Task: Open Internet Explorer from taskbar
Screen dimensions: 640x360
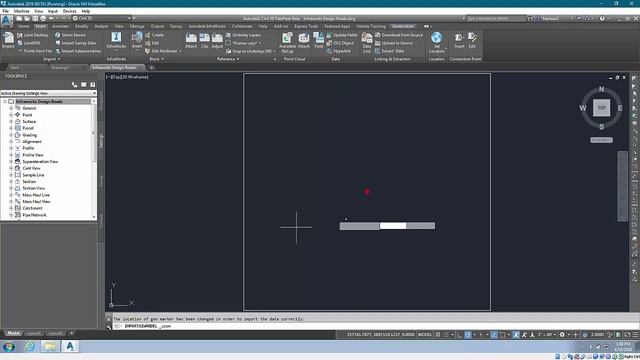Action: coord(30,347)
